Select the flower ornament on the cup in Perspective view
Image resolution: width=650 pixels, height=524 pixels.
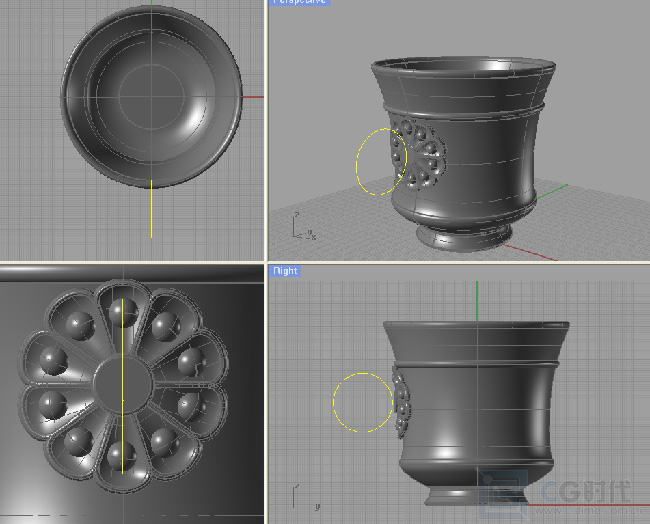[418, 154]
